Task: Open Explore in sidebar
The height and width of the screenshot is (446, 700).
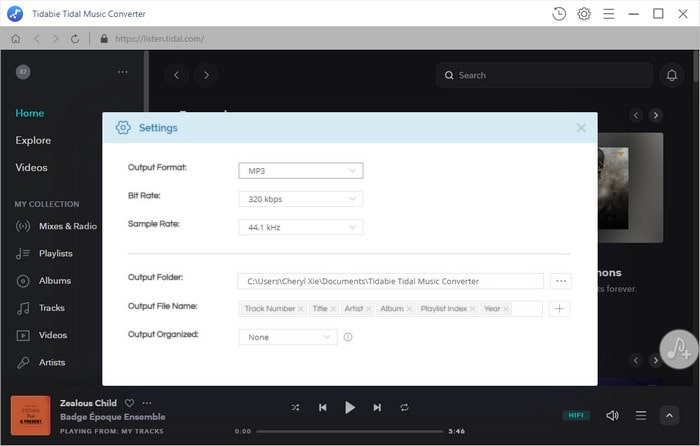Action: coord(33,140)
